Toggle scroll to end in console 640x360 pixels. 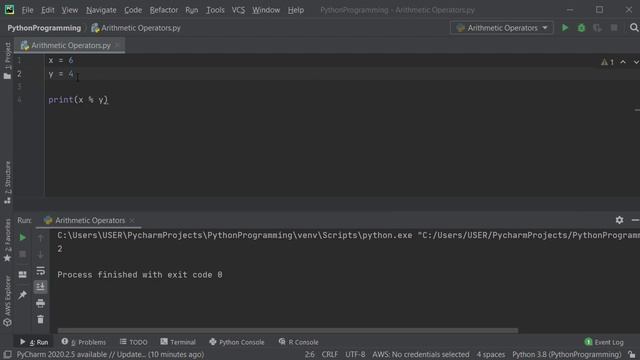pos(40,287)
